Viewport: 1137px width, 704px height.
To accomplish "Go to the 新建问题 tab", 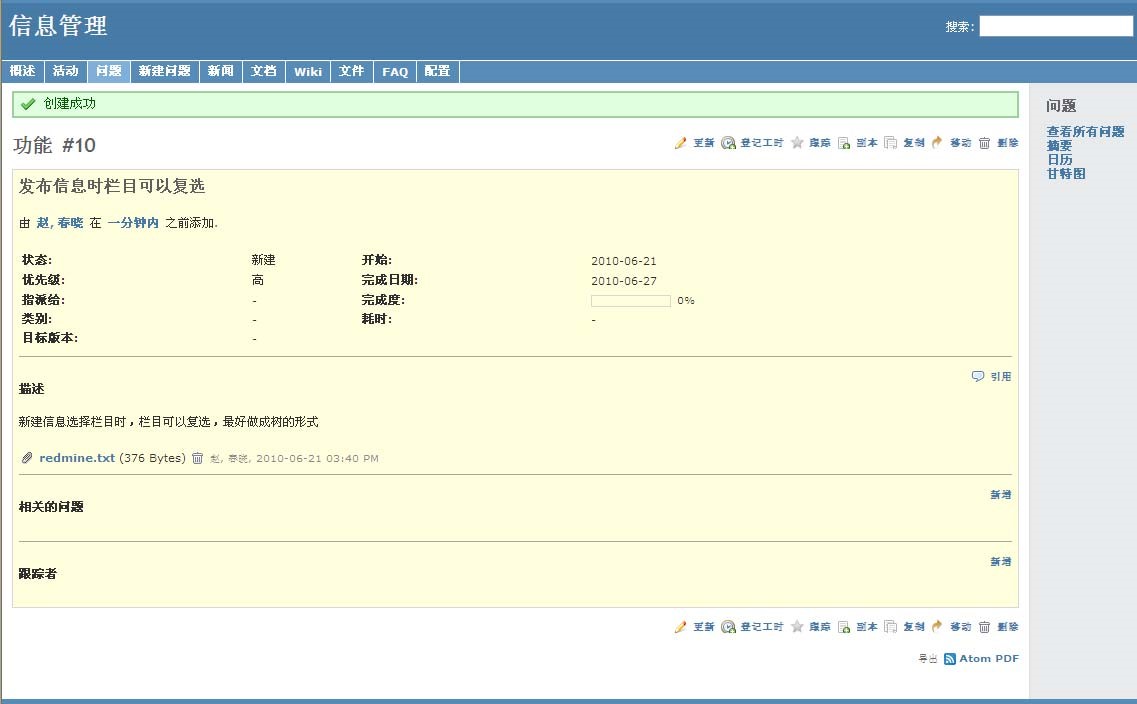I will point(165,71).
